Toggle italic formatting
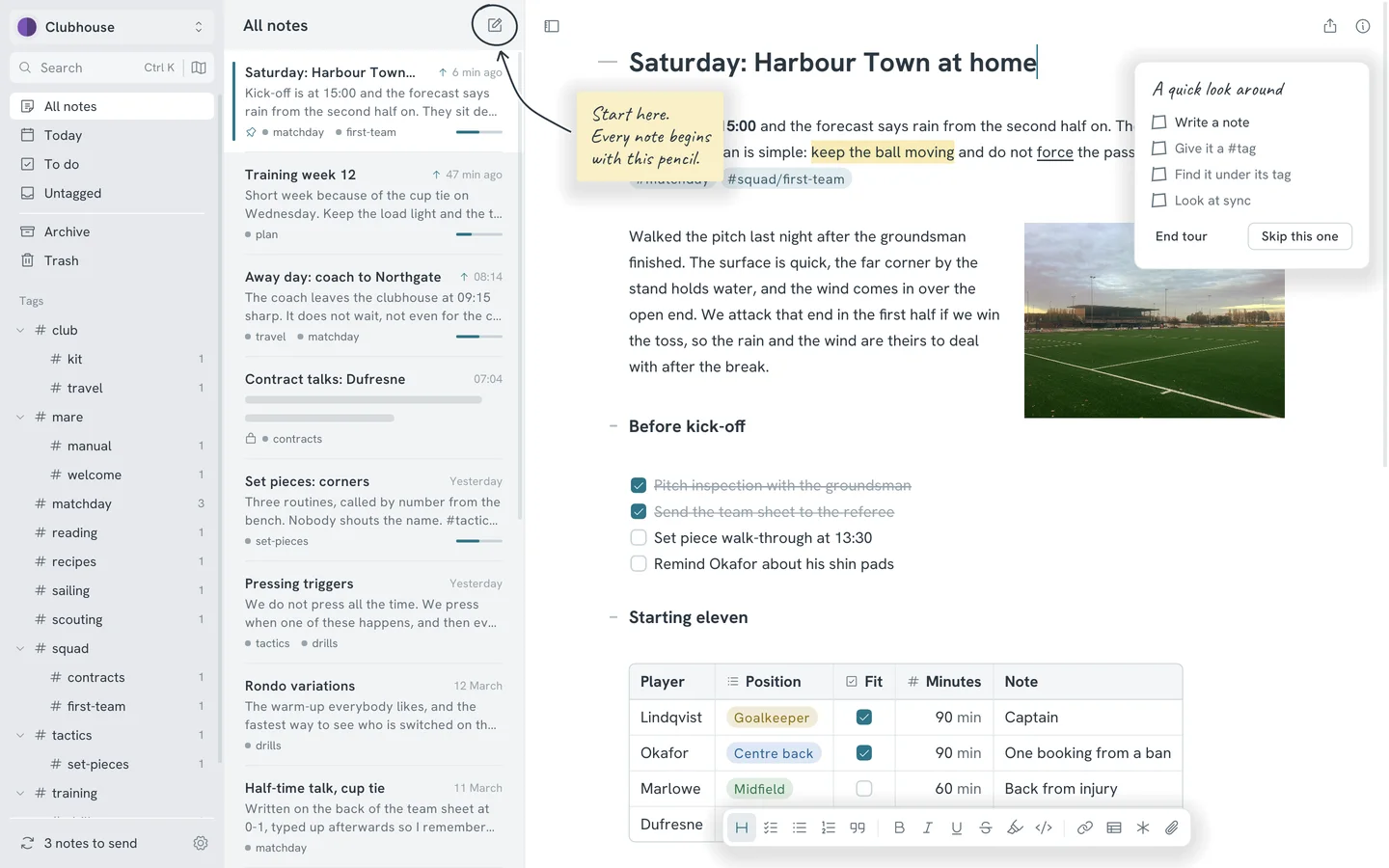 coord(928,827)
